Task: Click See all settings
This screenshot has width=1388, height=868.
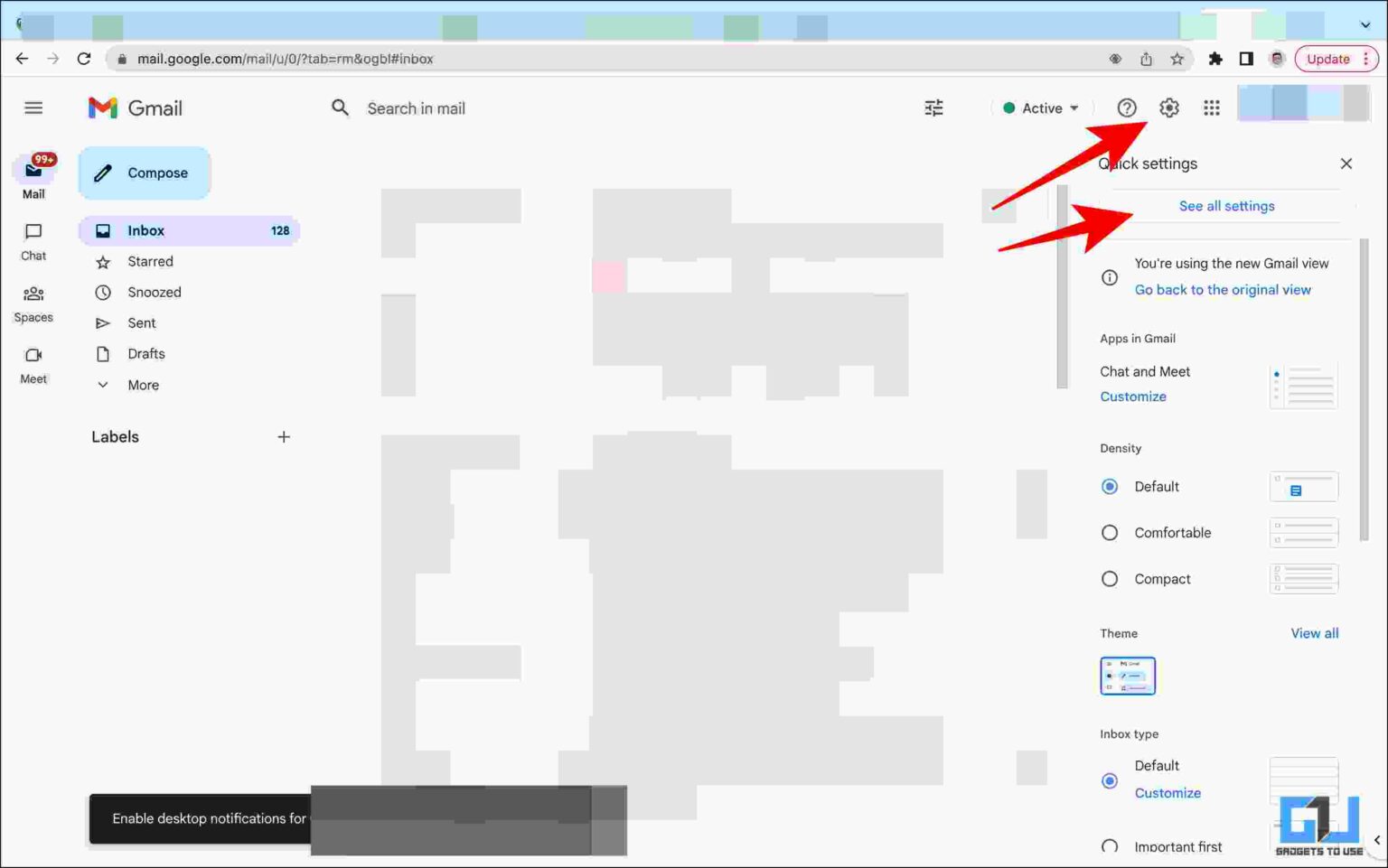Action: 1226,206
